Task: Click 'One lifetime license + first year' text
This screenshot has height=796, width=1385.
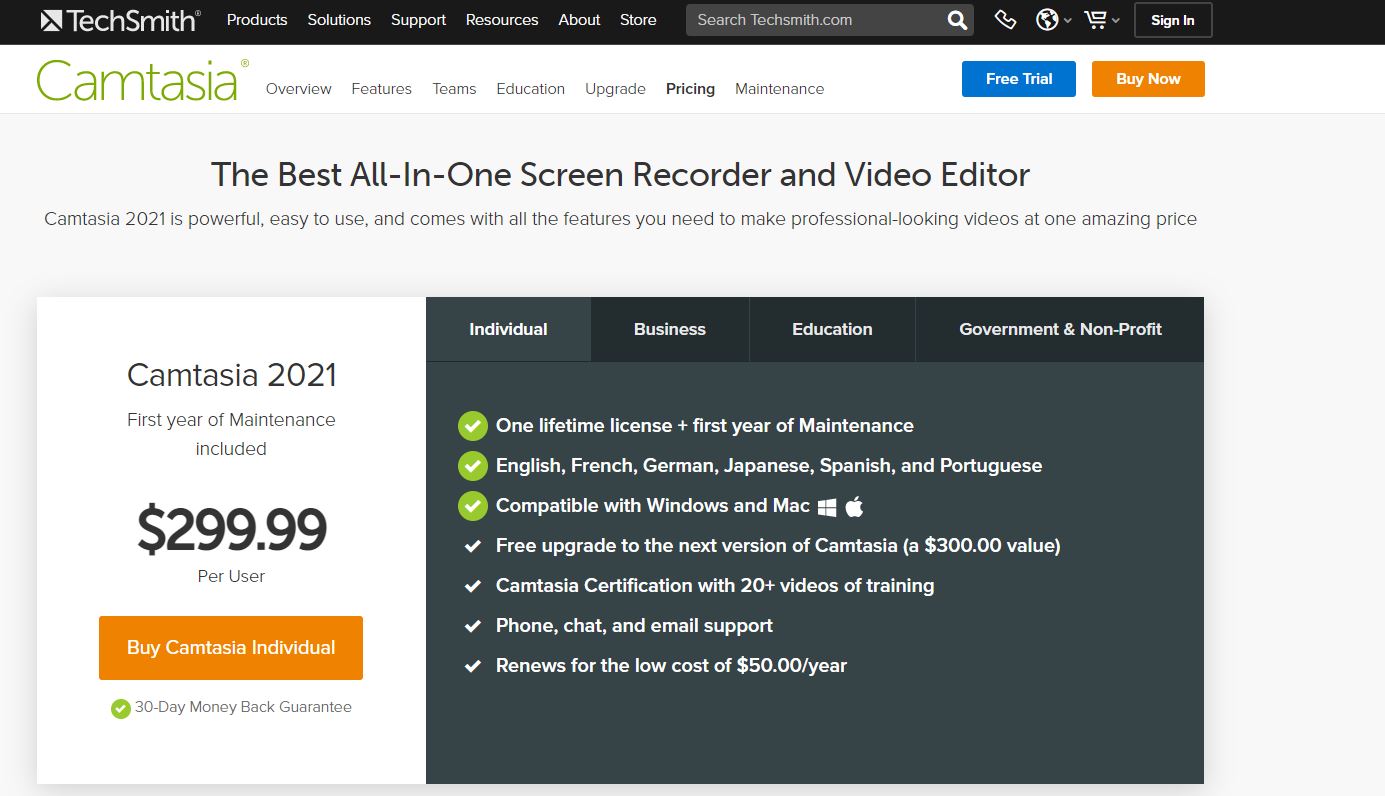Action: pos(705,426)
